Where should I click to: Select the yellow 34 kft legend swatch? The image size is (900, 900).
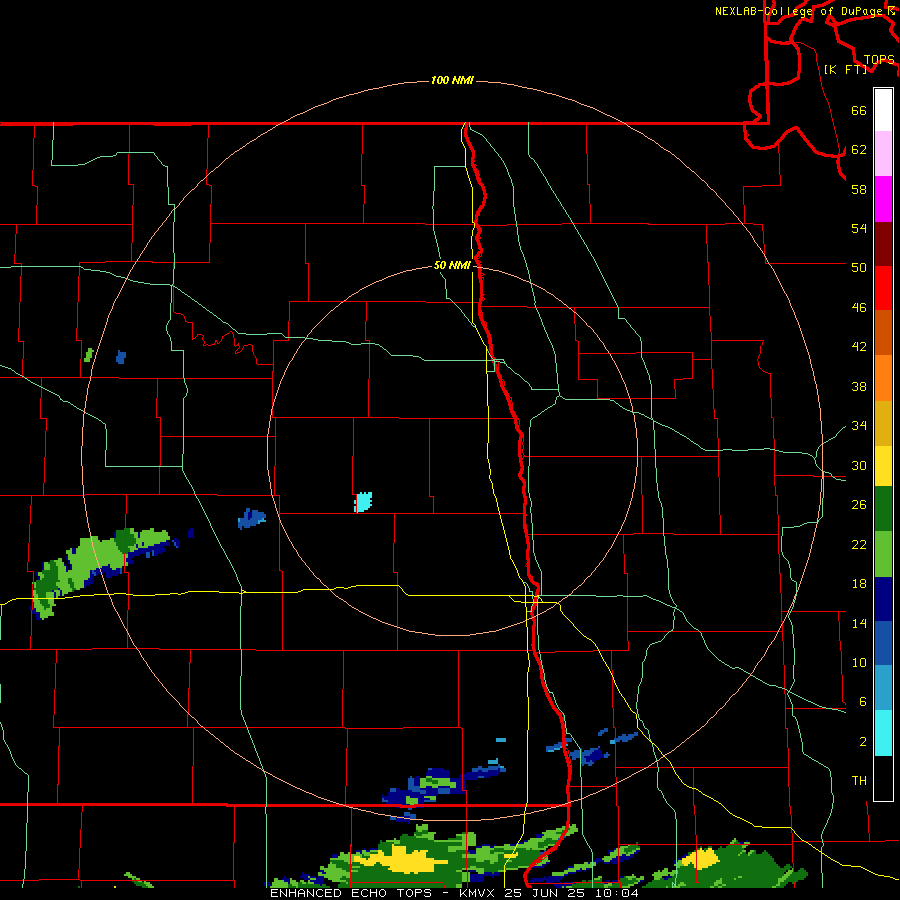pyautogui.click(x=883, y=465)
